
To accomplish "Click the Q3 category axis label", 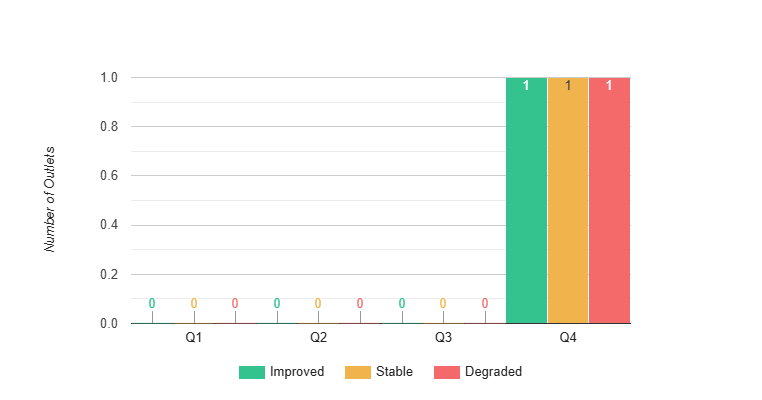I will pos(443,338).
